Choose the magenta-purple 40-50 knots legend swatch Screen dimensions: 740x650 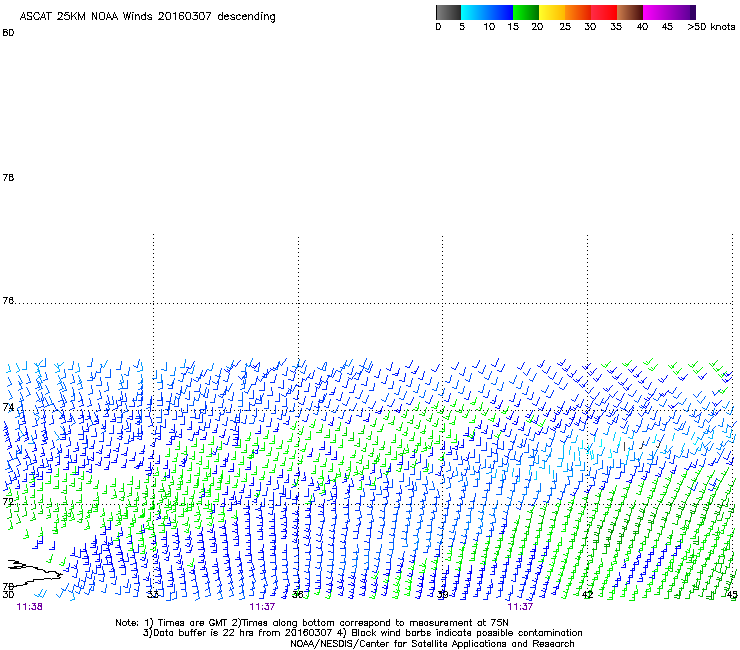tap(669, 12)
